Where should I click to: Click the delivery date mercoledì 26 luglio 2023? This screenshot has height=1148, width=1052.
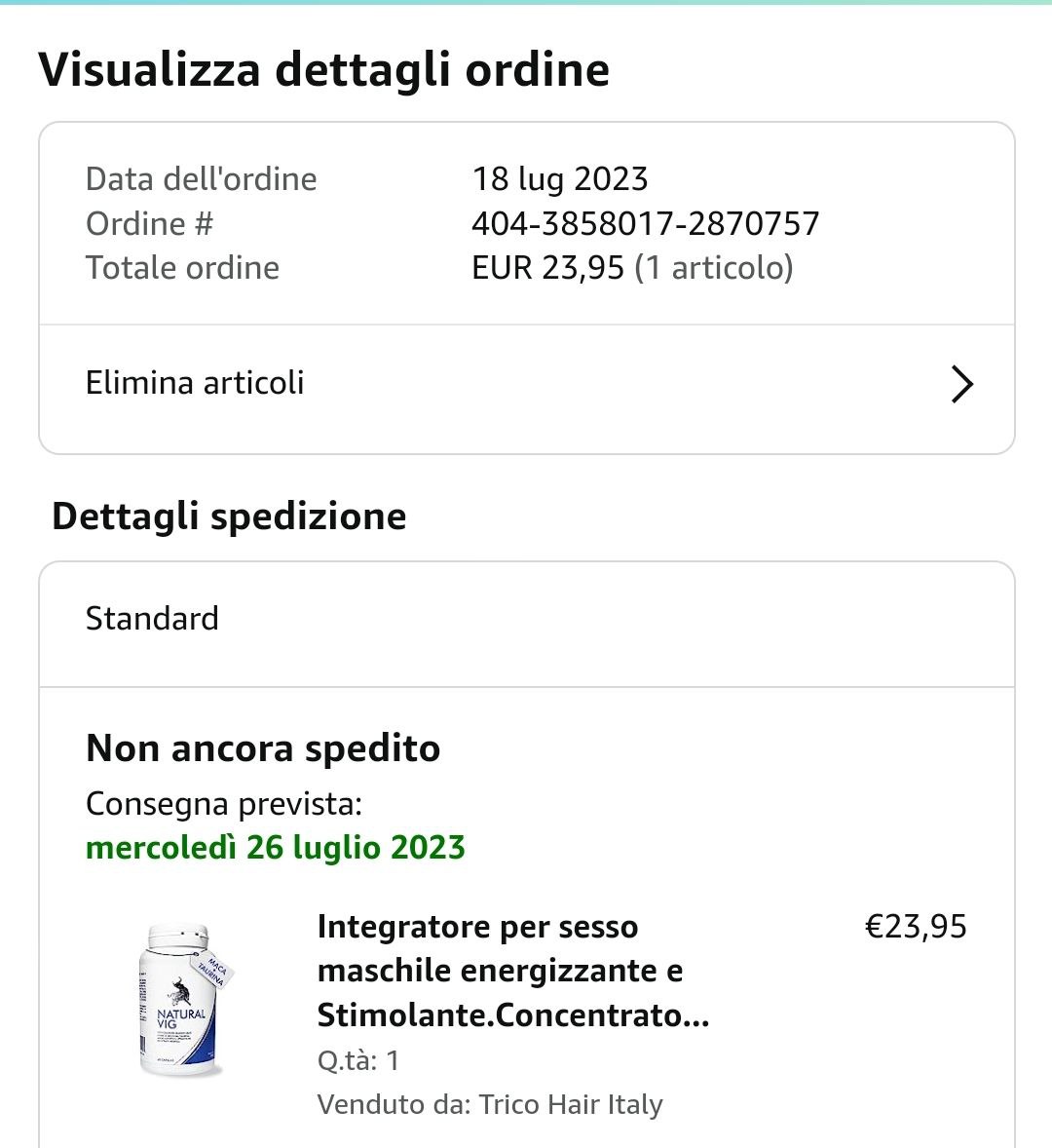[x=276, y=848]
